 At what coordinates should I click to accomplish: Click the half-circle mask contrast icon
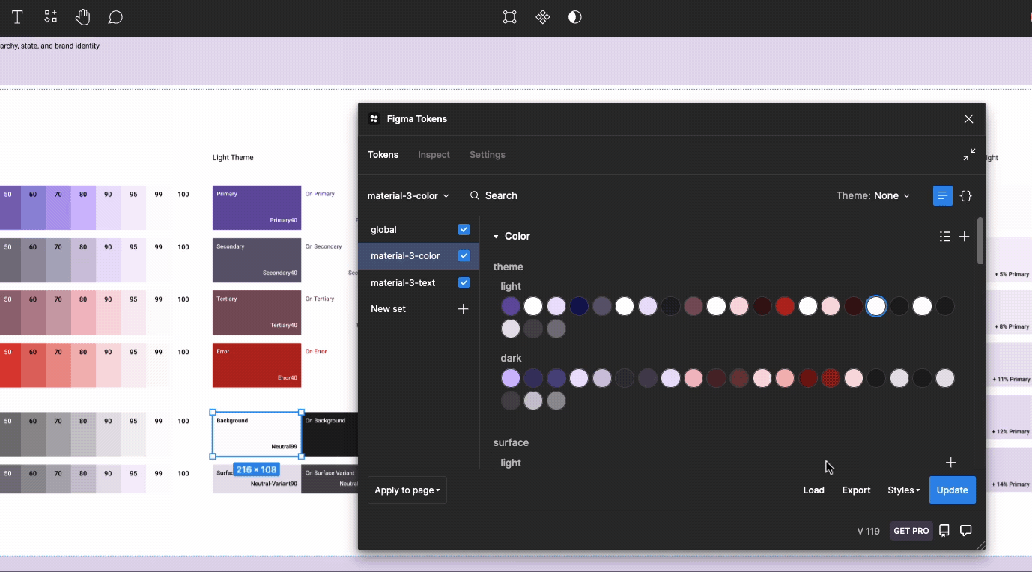pyautogui.click(x=575, y=17)
